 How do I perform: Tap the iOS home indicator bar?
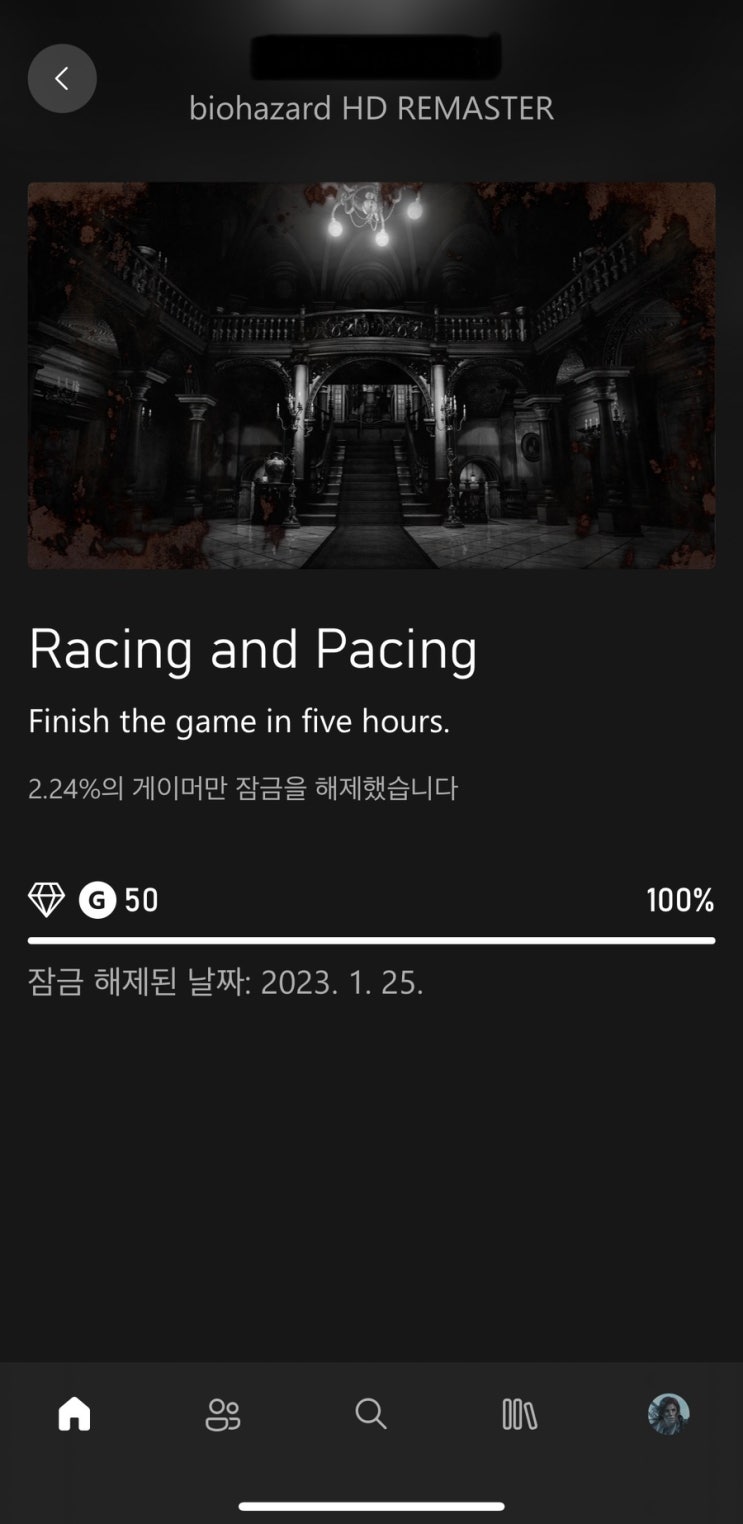371,1506
